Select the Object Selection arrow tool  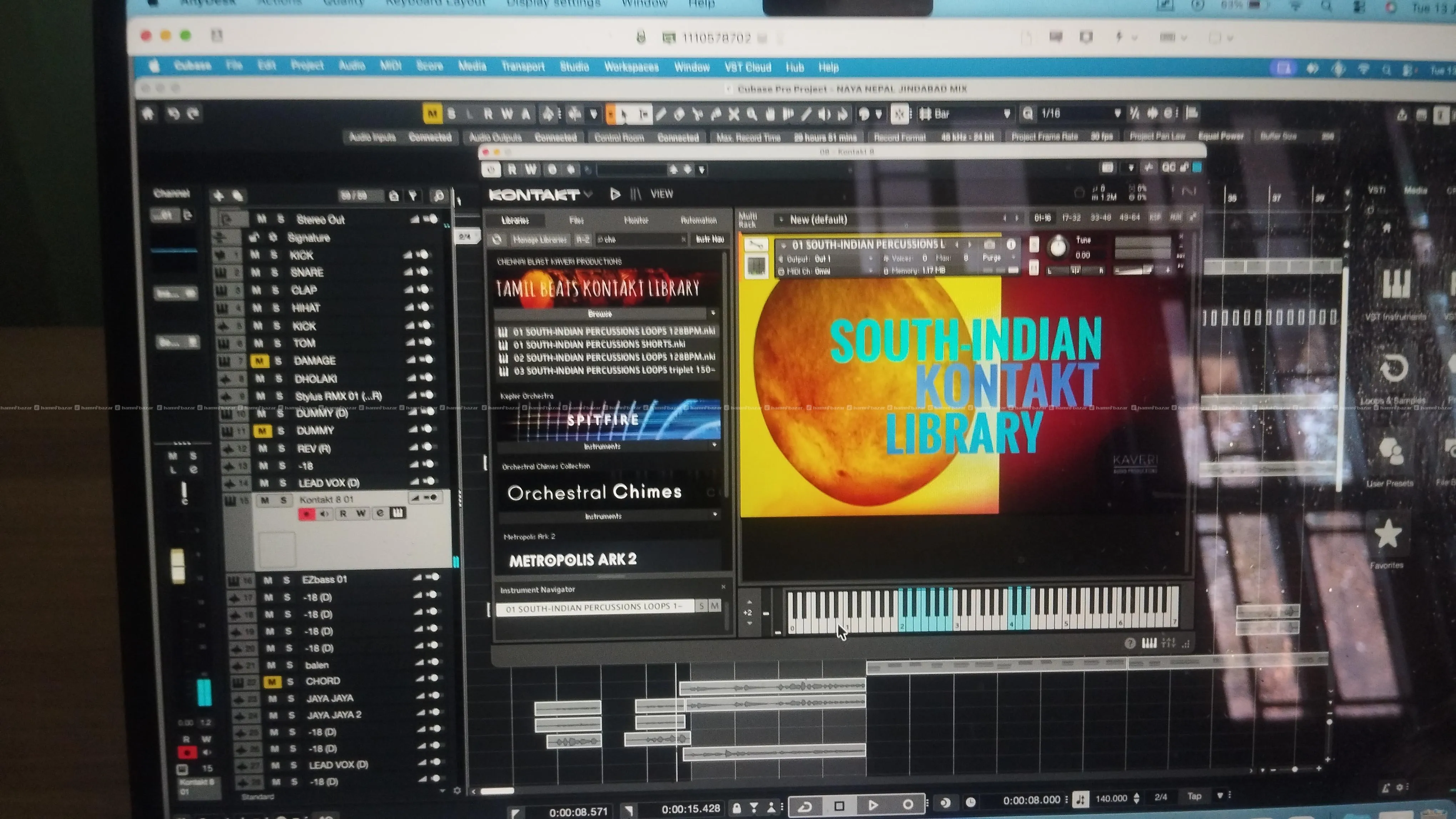624,115
